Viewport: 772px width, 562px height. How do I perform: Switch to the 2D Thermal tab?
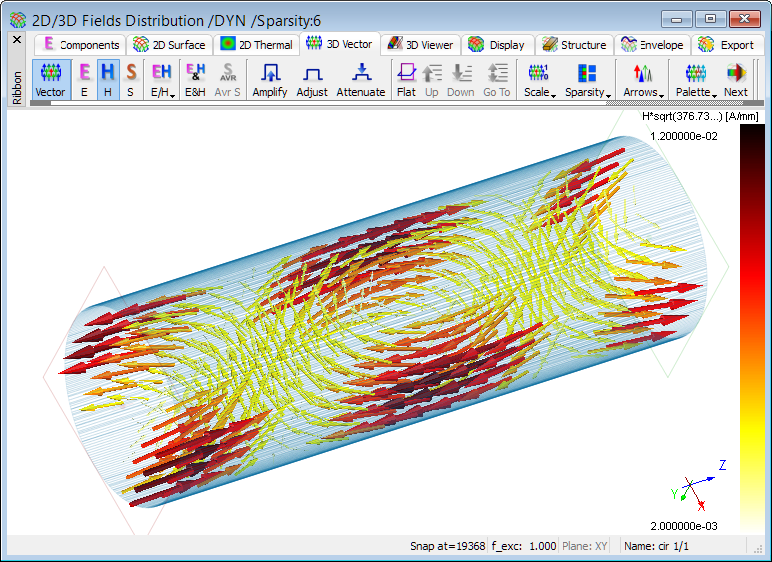[x=257, y=45]
